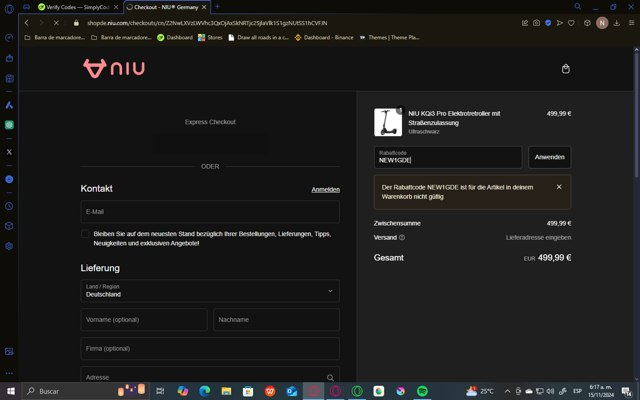Open Windows Start menu
The width and height of the screenshot is (640, 400).
coord(11,391)
